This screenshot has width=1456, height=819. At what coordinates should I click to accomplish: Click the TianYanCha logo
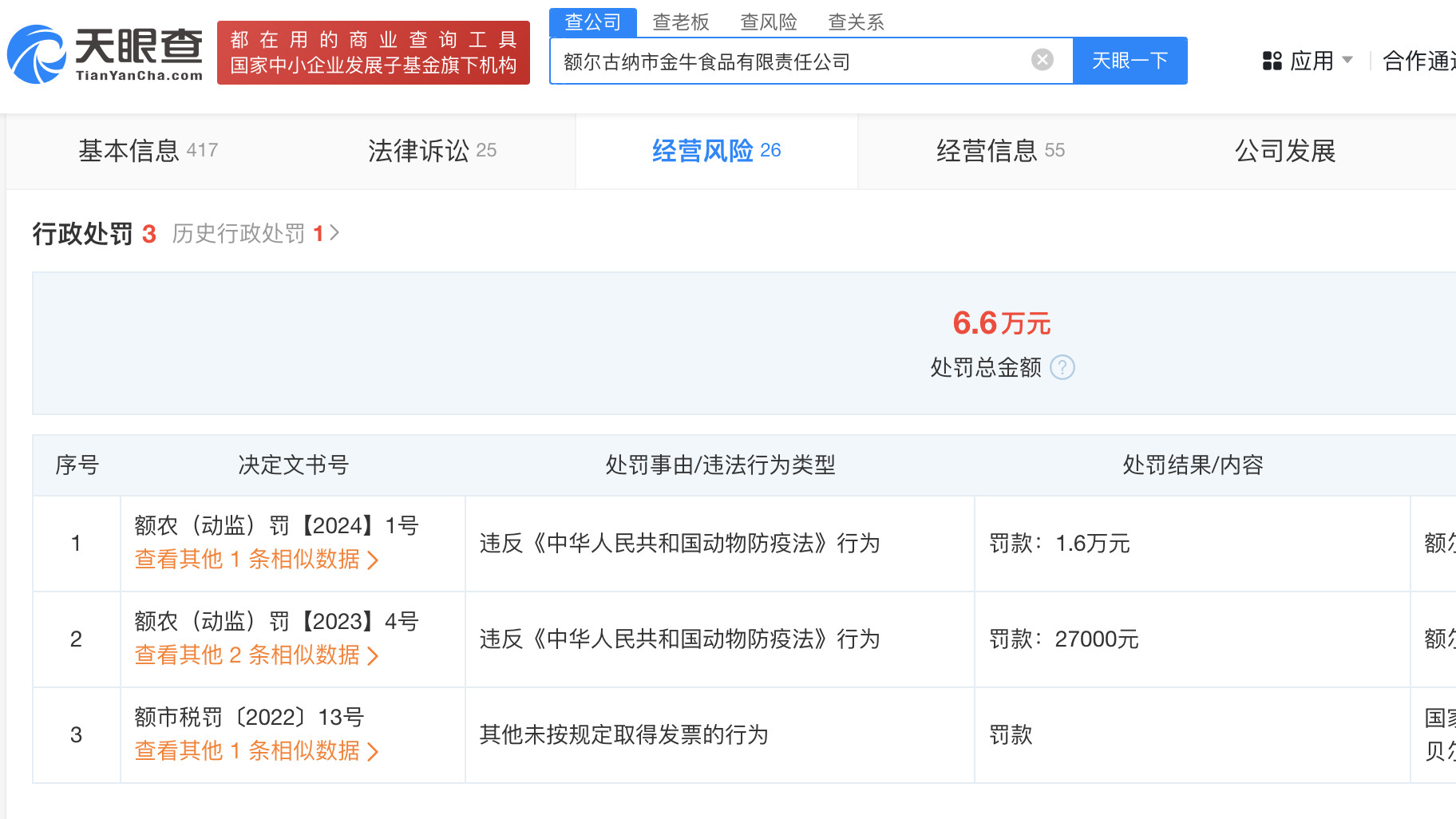point(105,53)
